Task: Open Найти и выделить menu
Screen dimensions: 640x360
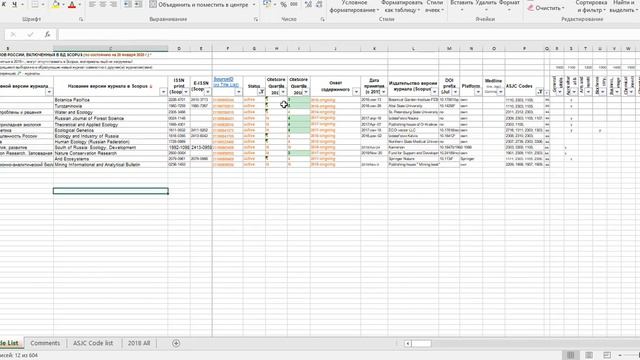Action: [x=624, y=6]
